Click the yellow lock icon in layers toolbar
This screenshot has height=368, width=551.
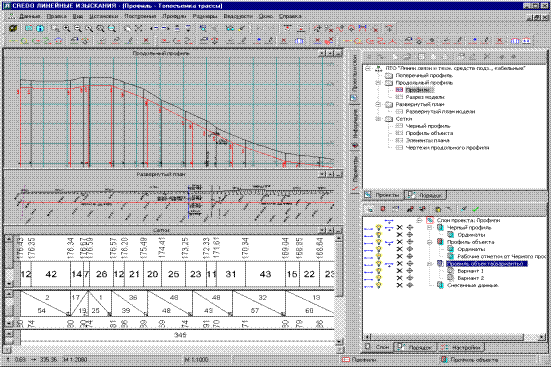point(438,209)
